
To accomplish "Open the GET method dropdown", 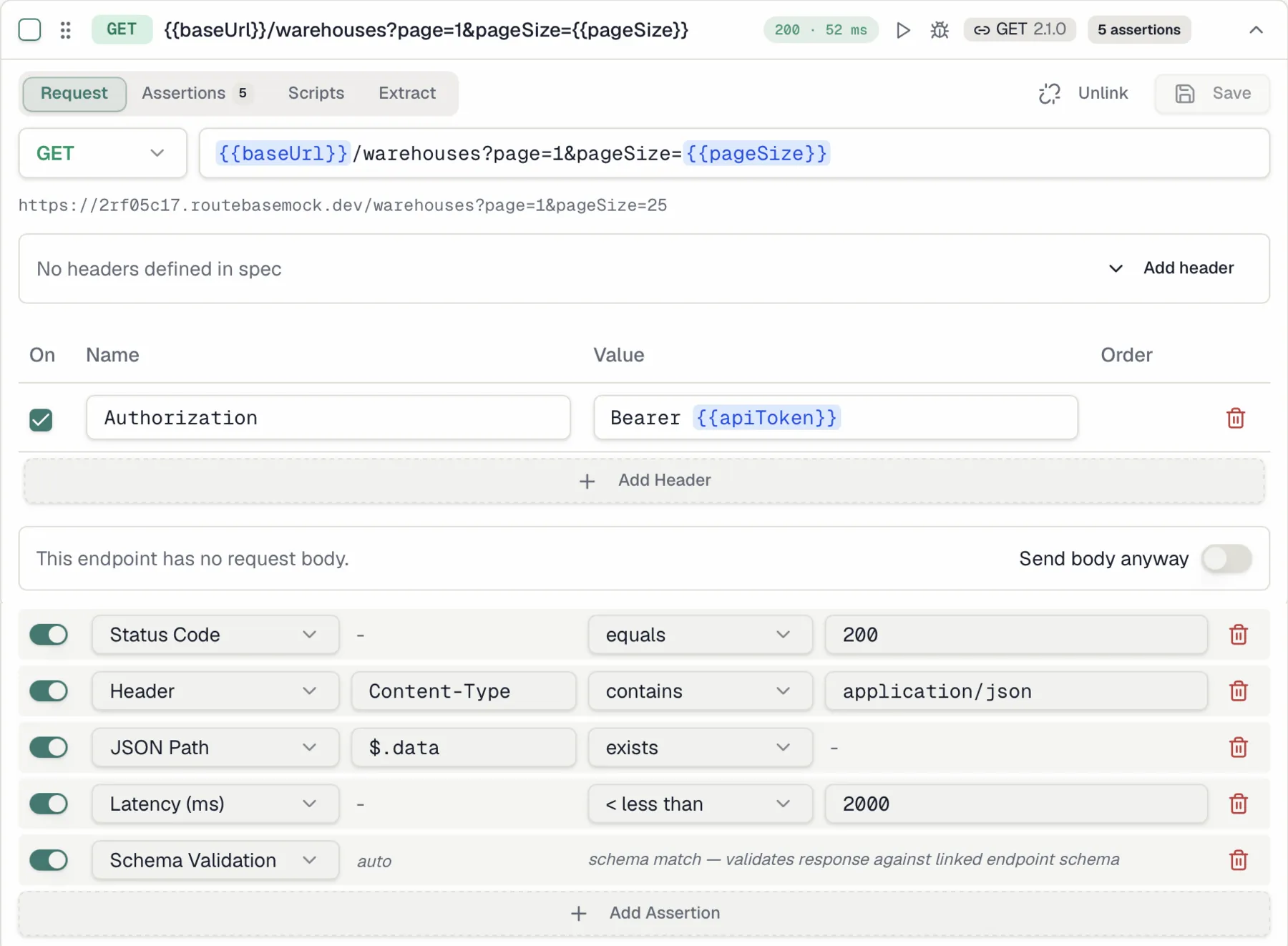I will [x=102, y=153].
